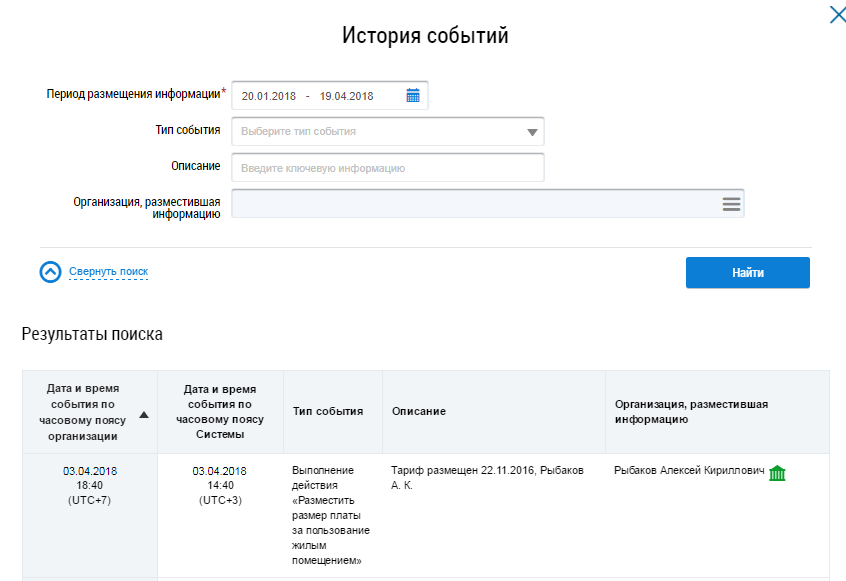This screenshot has width=846, height=581.
Task: Click the Тариф размещен 22.11.2016 description cell
Action: [486, 477]
